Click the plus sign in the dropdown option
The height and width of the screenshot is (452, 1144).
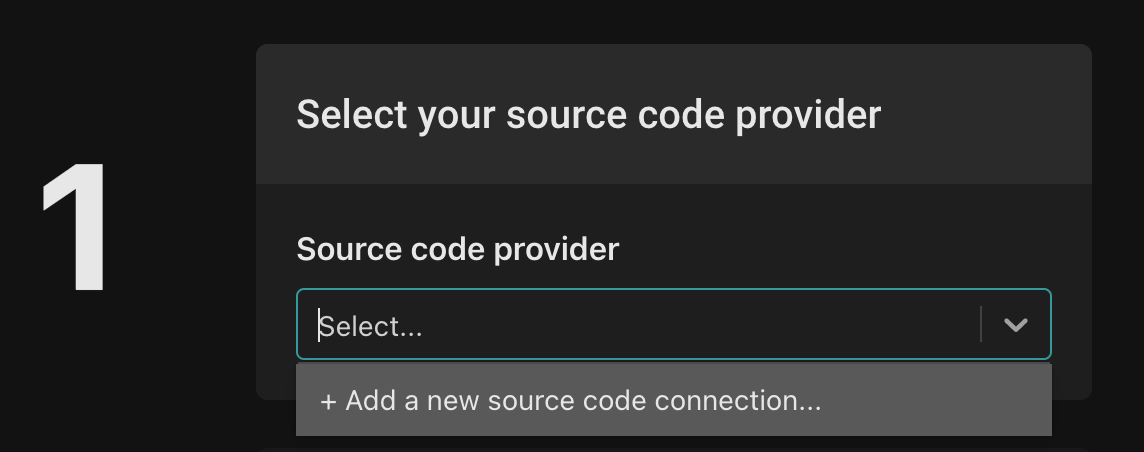click(x=328, y=401)
